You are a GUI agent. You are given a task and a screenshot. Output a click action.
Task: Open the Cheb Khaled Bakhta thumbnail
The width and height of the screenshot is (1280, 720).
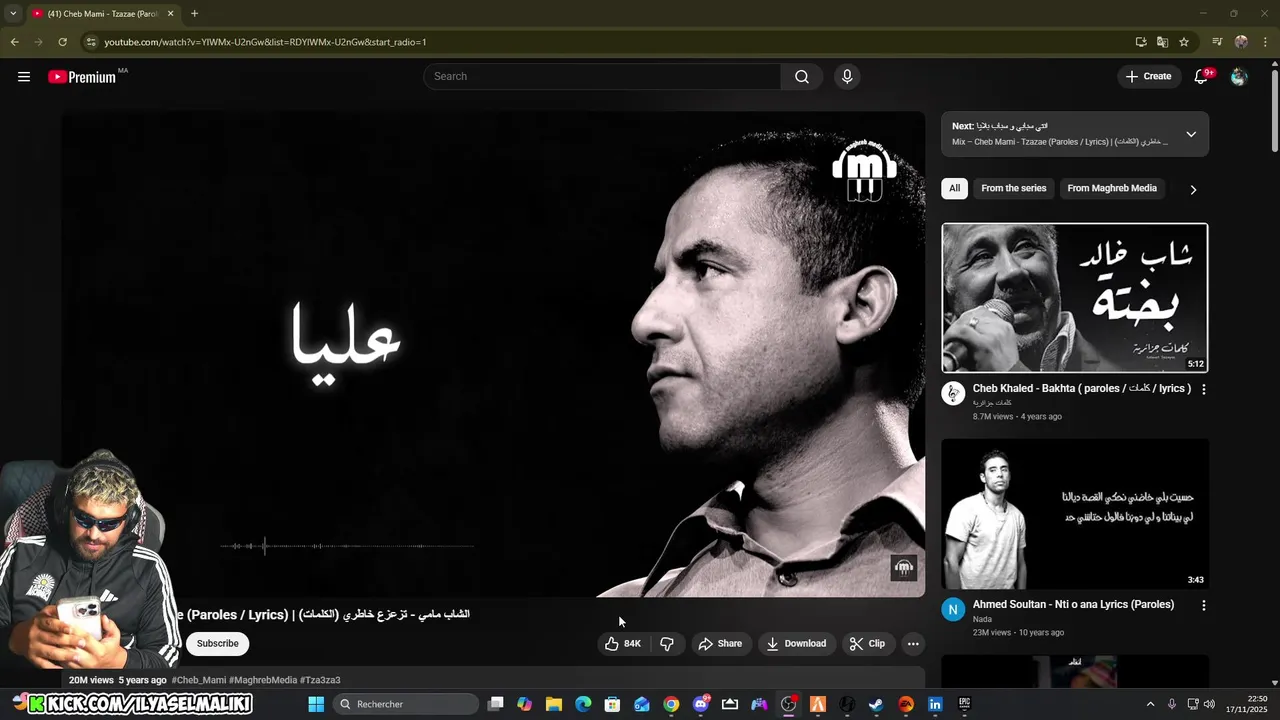click(x=1075, y=298)
